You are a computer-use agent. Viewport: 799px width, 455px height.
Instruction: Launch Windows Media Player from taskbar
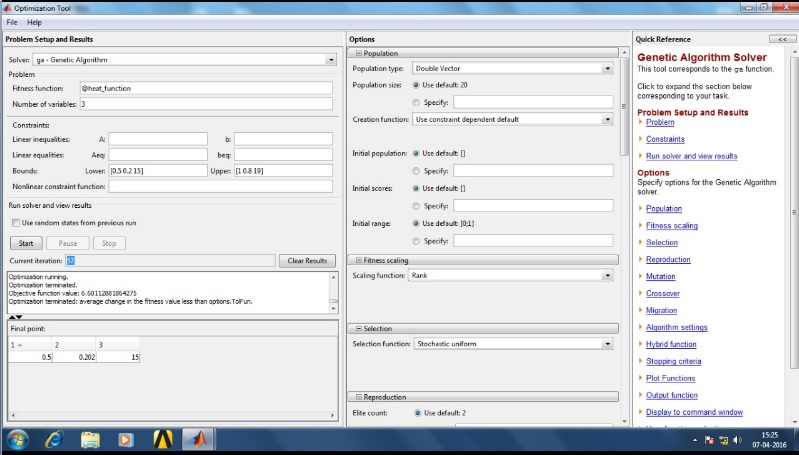point(127,439)
